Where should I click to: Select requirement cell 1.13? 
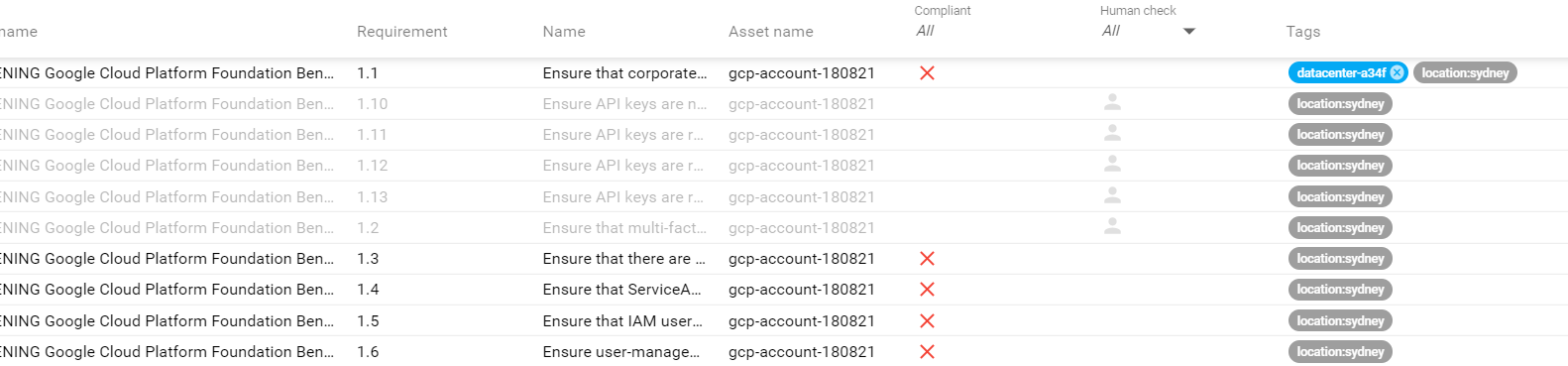click(x=373, y=196)
